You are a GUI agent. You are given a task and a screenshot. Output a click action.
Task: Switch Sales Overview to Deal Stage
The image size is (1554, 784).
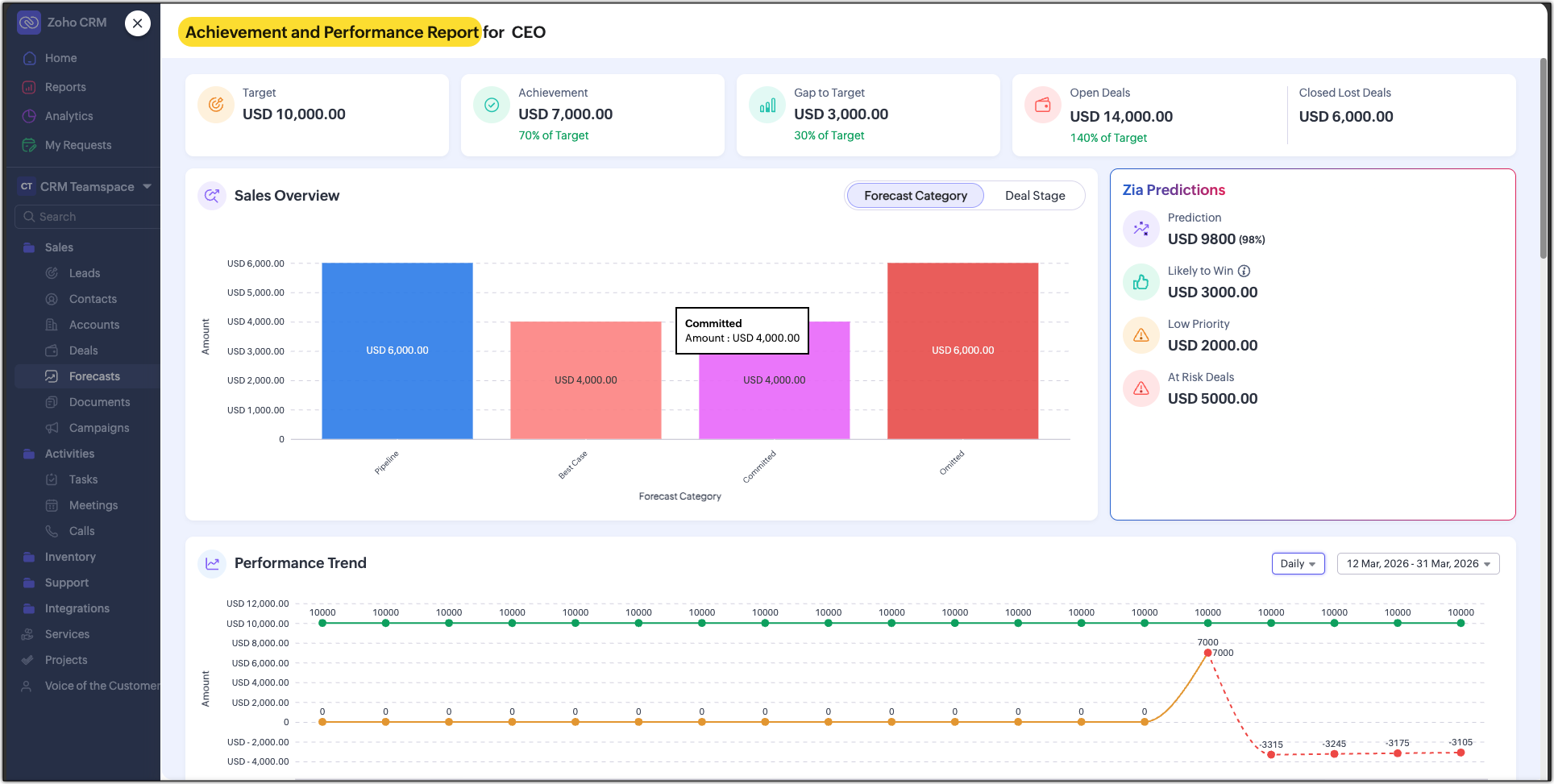click(x=1035, y=196)
